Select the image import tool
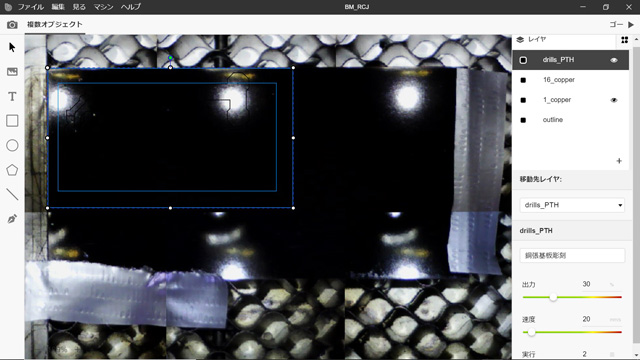This screenshot has height=360, width=640. click(12, 72)
